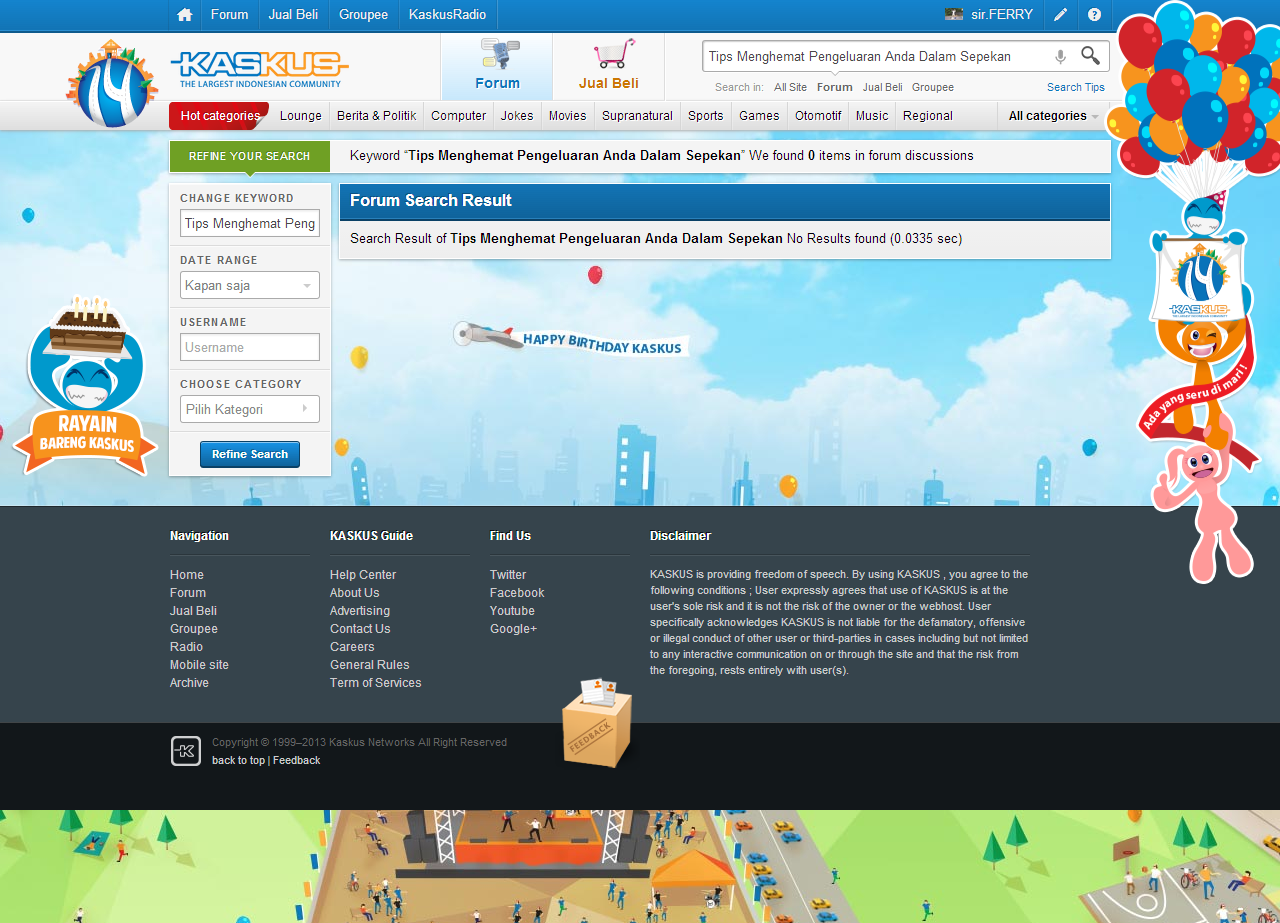
Task: Open the Movies category
Action: (568, 116)
